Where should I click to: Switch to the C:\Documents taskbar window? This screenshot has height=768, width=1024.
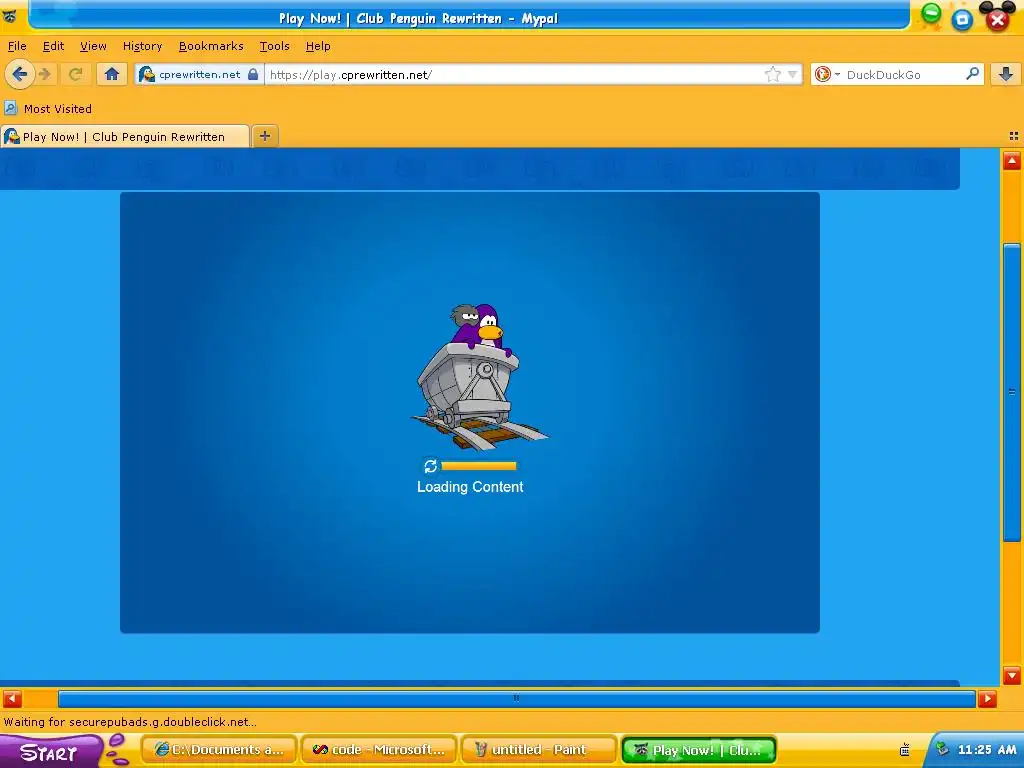219,750
